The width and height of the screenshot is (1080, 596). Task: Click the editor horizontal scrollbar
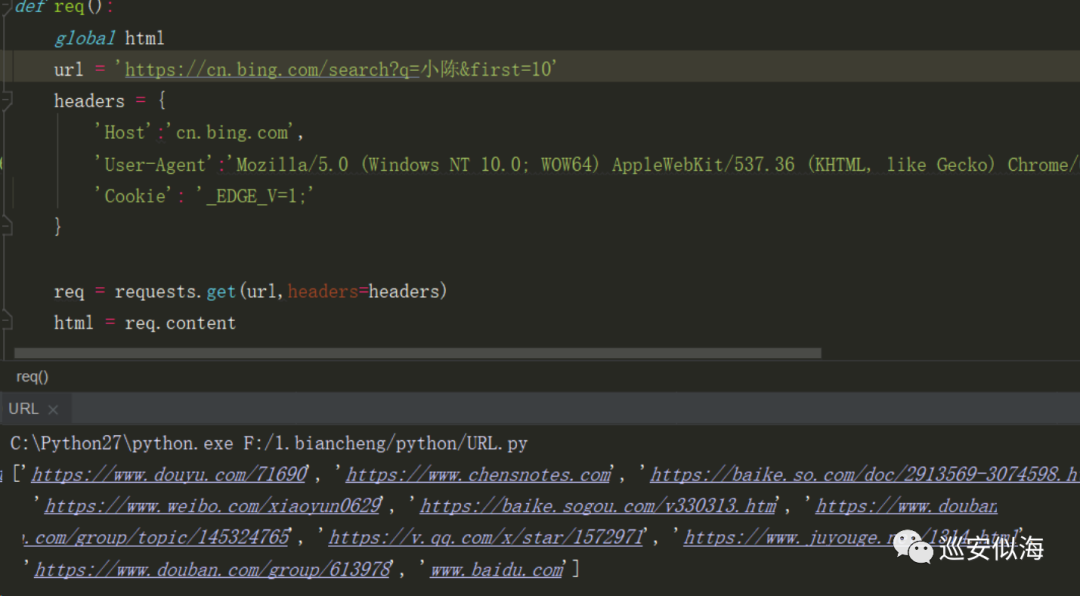click(x=417, y=353)
